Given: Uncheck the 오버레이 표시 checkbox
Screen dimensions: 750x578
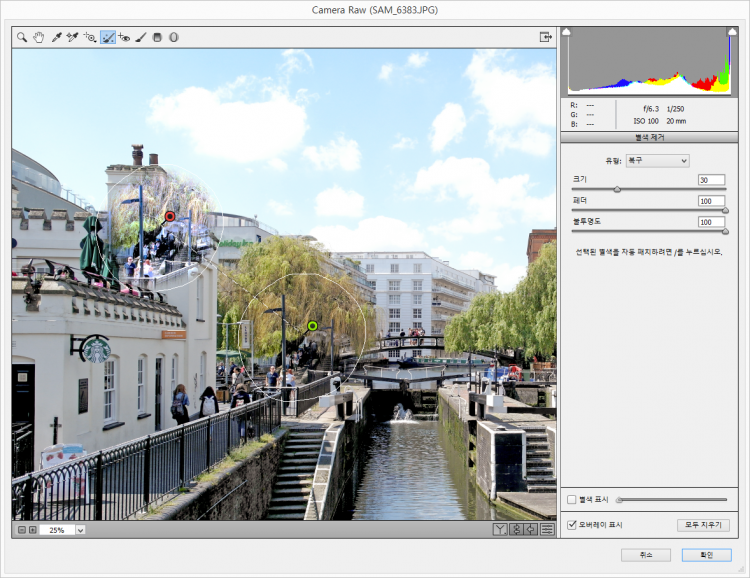Looking at the screenshot, I should pyautogui.click(x=572, y=524).
